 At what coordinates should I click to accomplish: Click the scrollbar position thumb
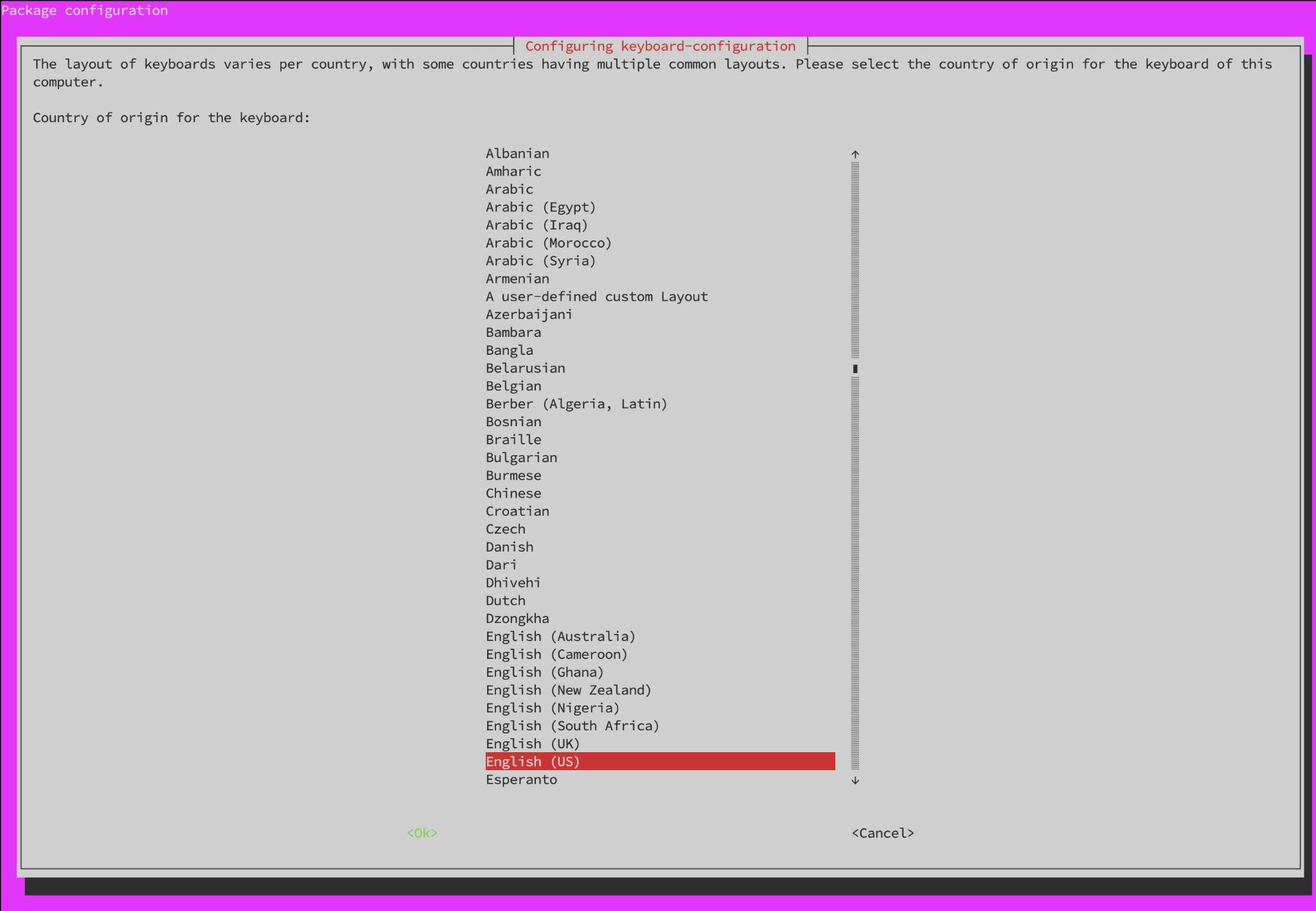coord(855,368)
